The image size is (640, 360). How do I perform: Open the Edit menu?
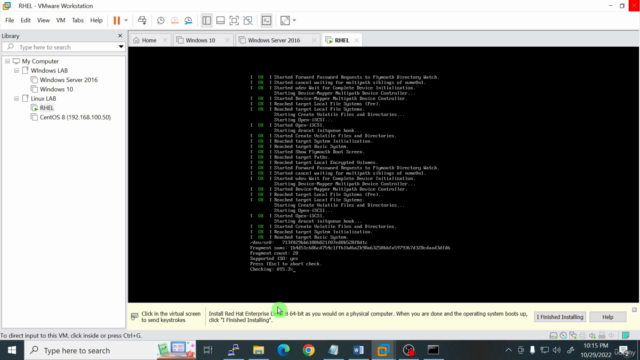pyautogui.click(x=25, y=20)
